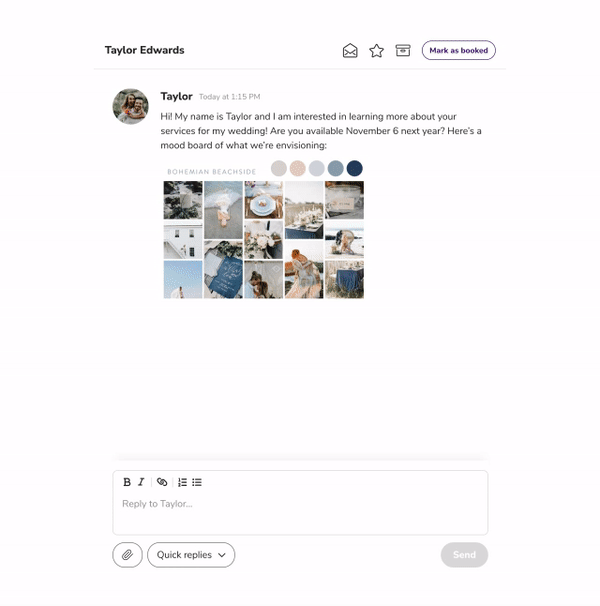Mark conversation as unread with envelope icon
600x606 pixels.
coord(350,51)
